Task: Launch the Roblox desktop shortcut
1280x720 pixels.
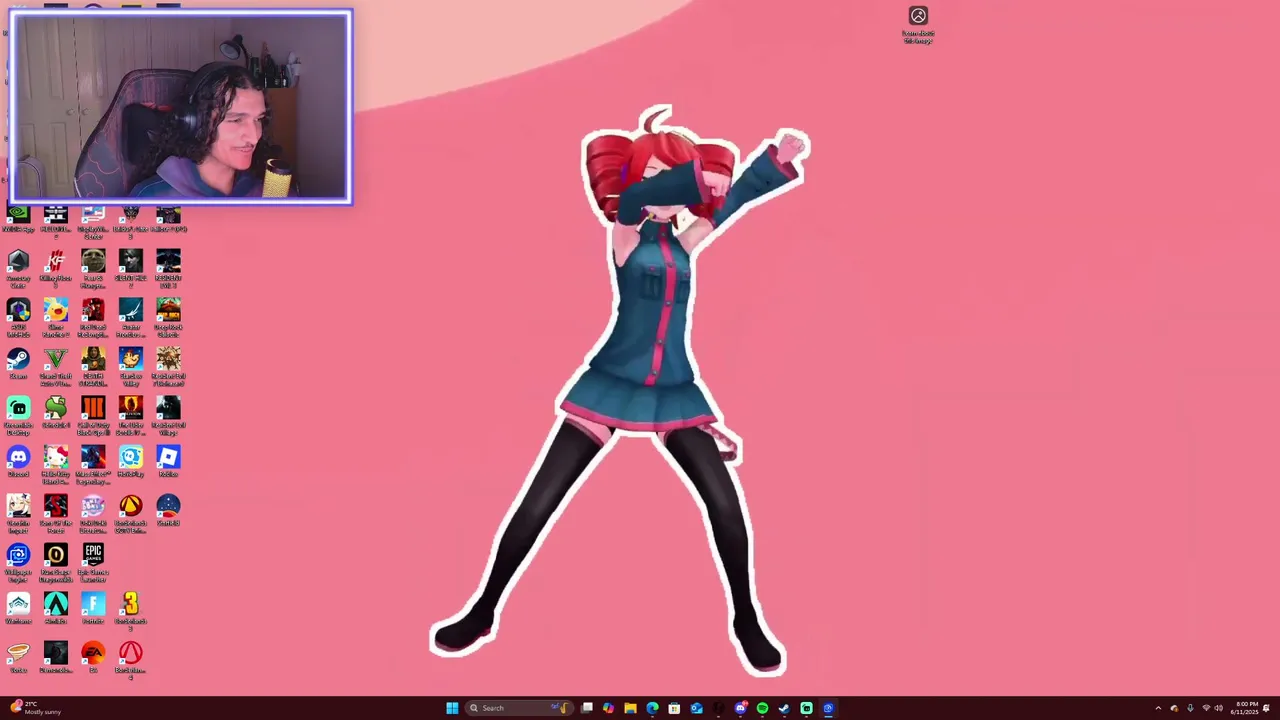Action: (168, 462)
